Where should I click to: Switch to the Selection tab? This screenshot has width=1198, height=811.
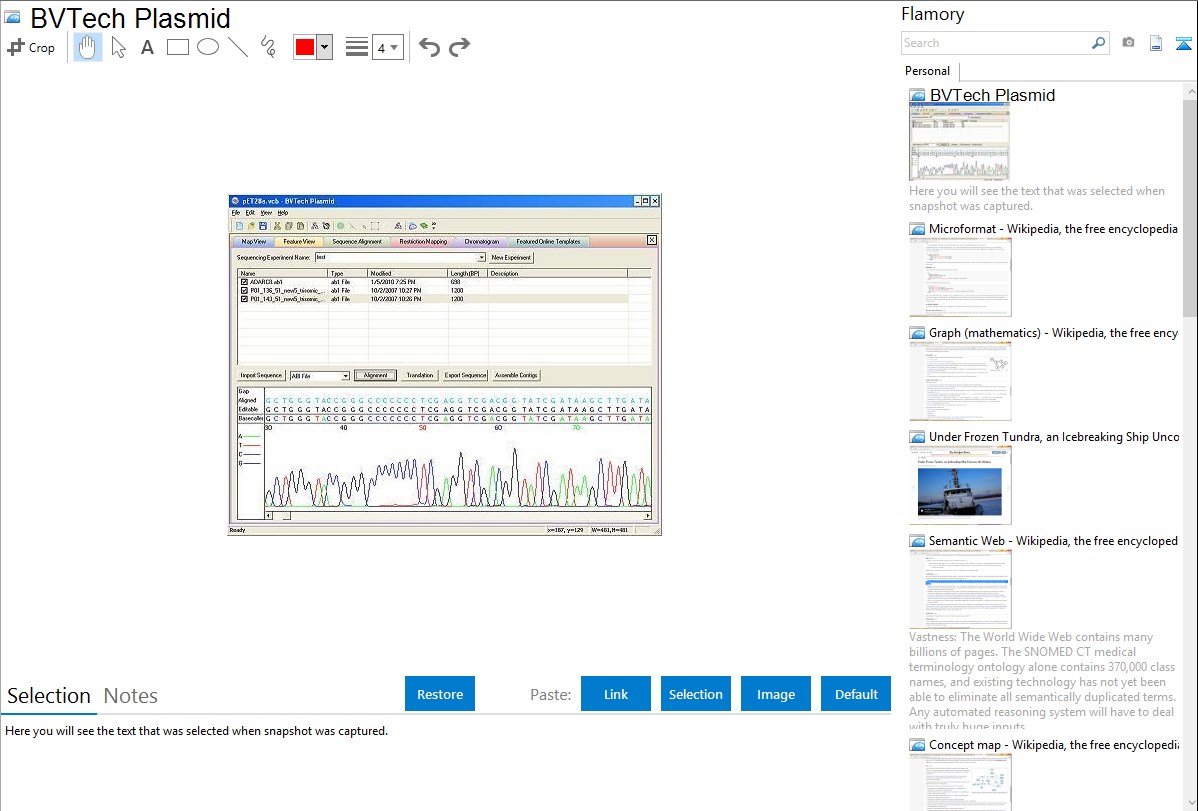click(x=49, y=696)
